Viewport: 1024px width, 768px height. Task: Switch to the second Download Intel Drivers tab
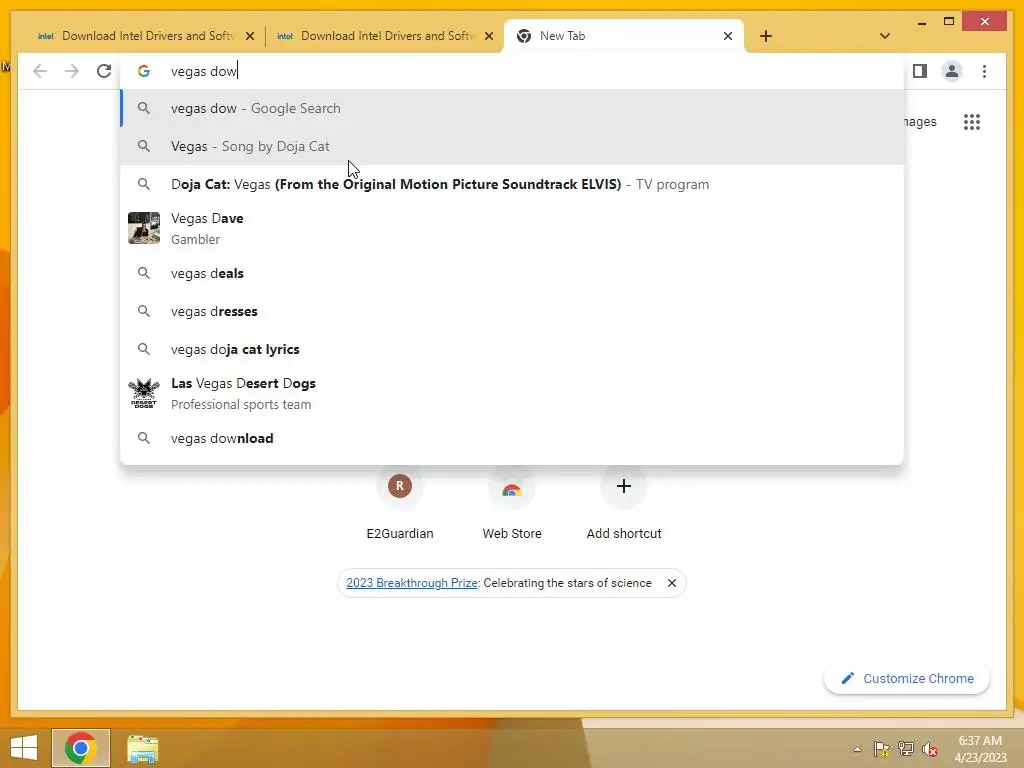tap(384, 36)
